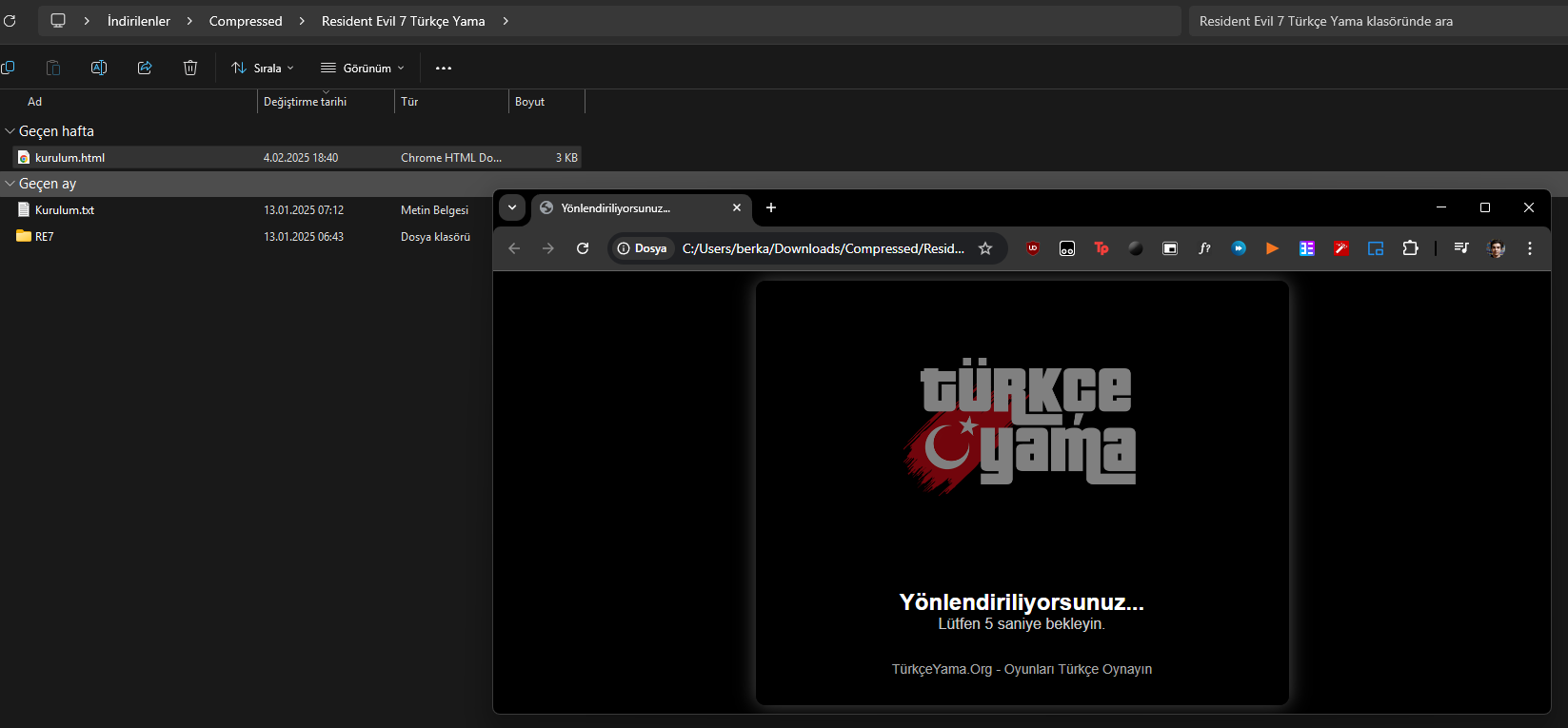
Task: Select the RE7 folder
Action: pos(44,237)
